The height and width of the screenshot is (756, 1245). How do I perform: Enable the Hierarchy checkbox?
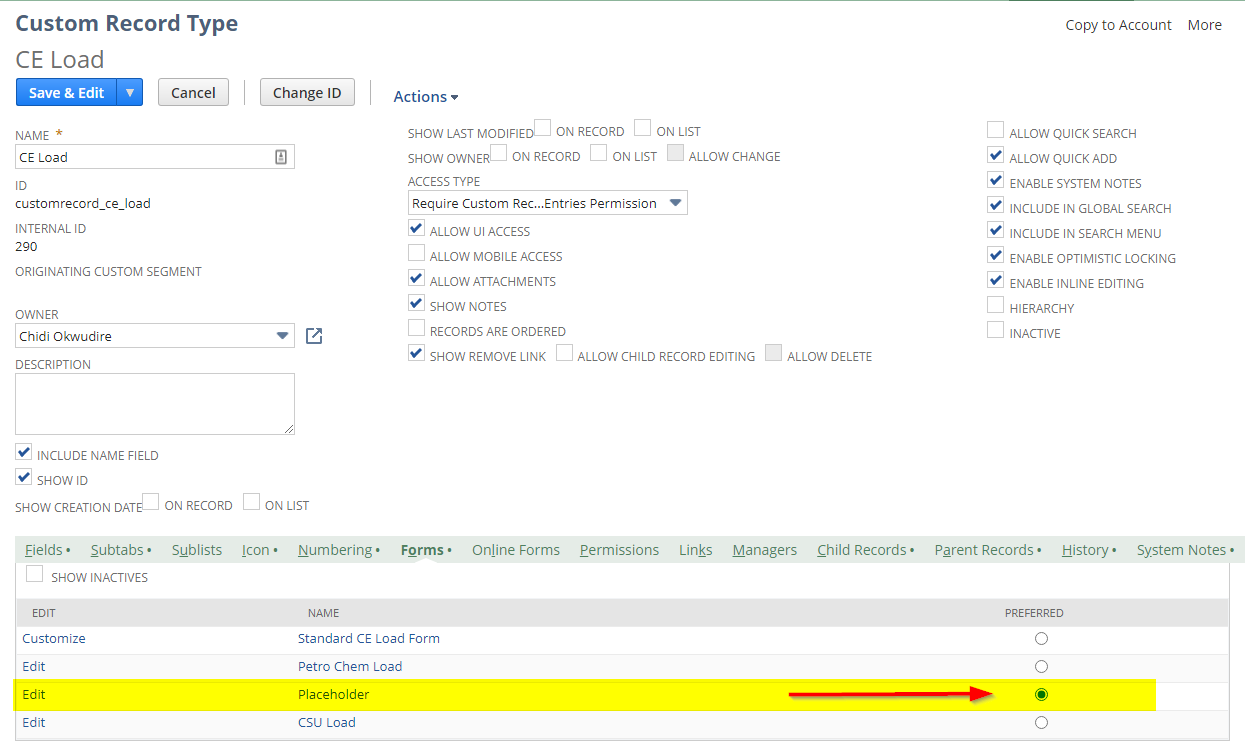(x=996, y=305)
